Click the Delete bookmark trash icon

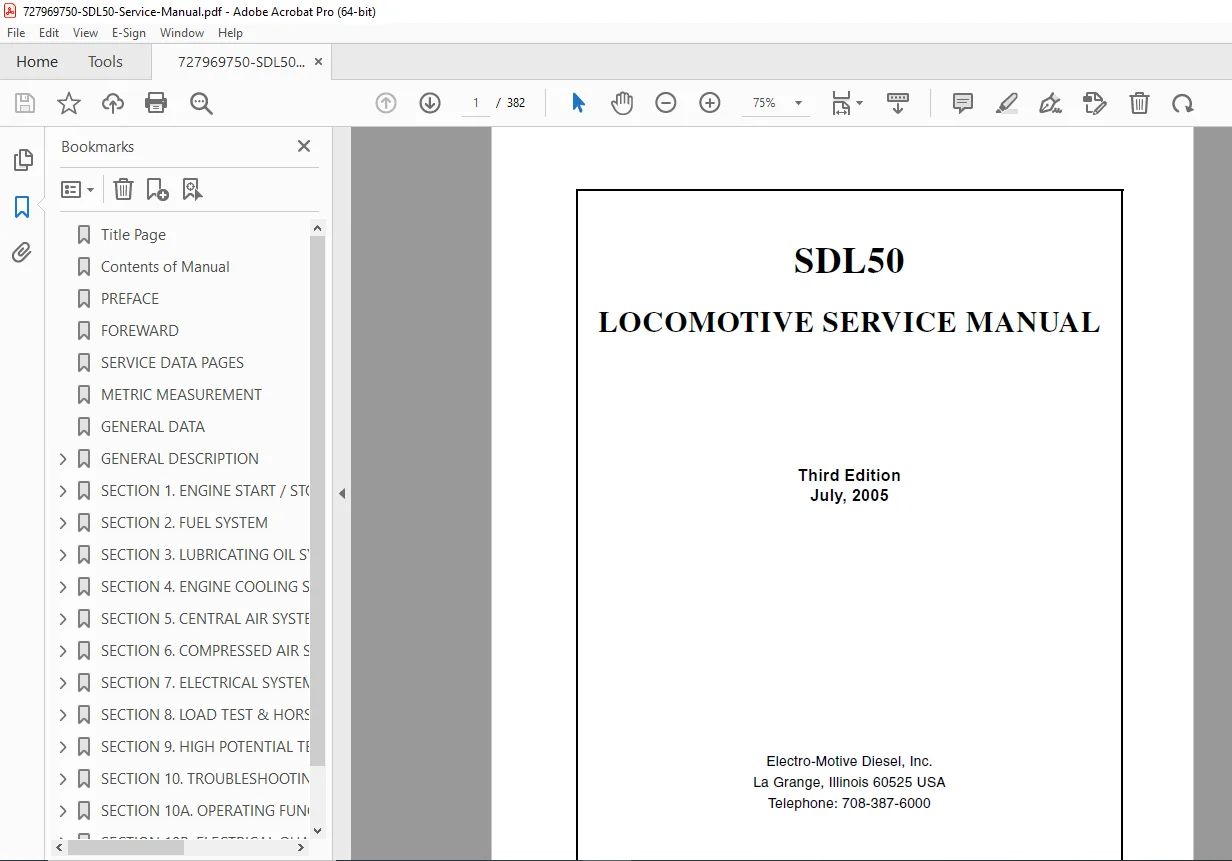tap(123, 189)
